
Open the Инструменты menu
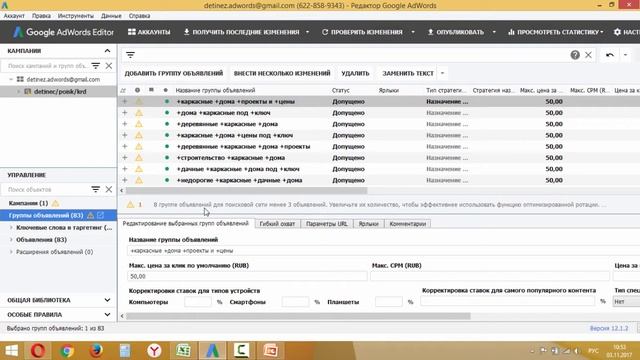click(x=76, y=16)
